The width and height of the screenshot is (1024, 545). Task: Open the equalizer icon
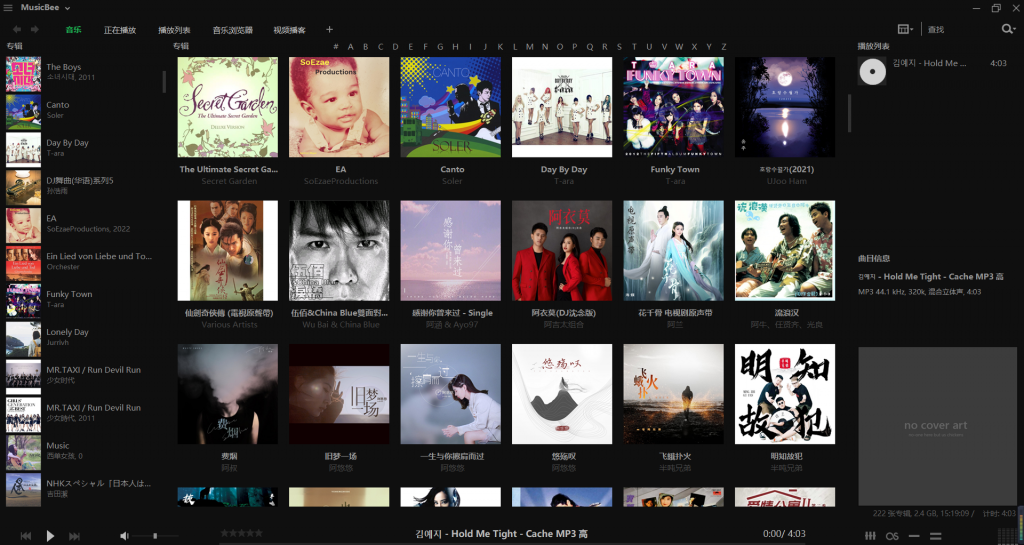coord(870,536)
